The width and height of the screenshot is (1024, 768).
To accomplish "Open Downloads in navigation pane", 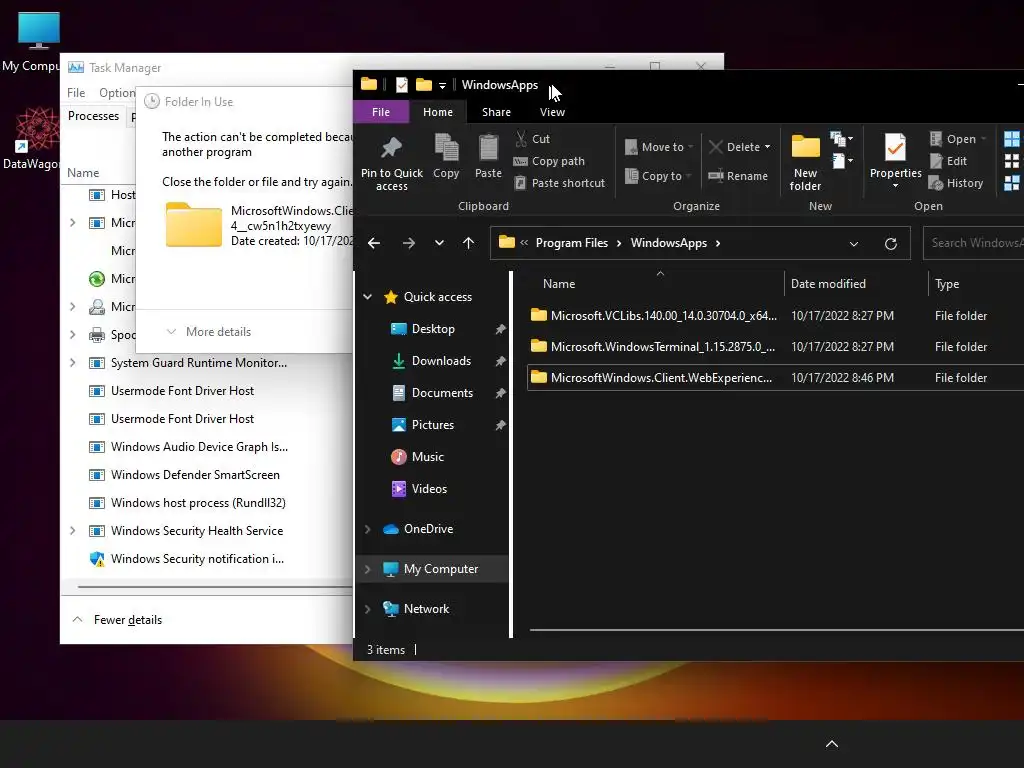I will point(441,361).
